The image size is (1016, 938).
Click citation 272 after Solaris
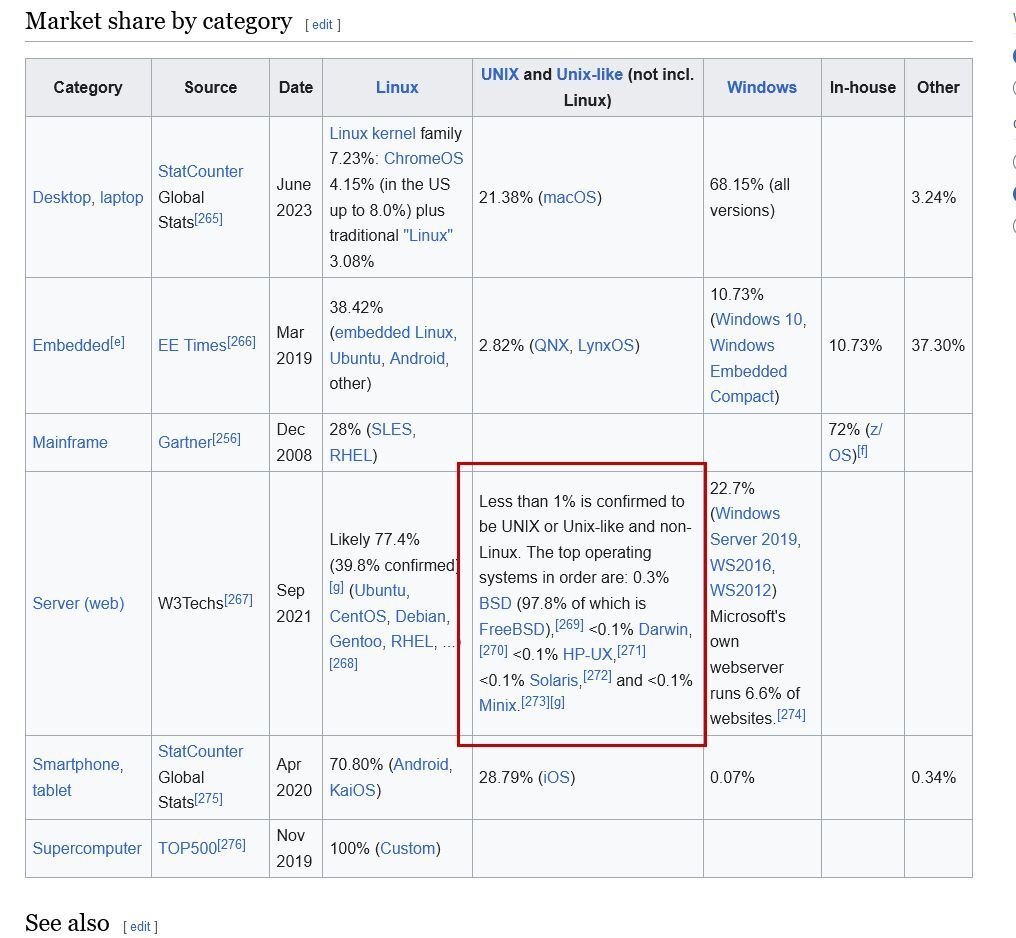597,676
